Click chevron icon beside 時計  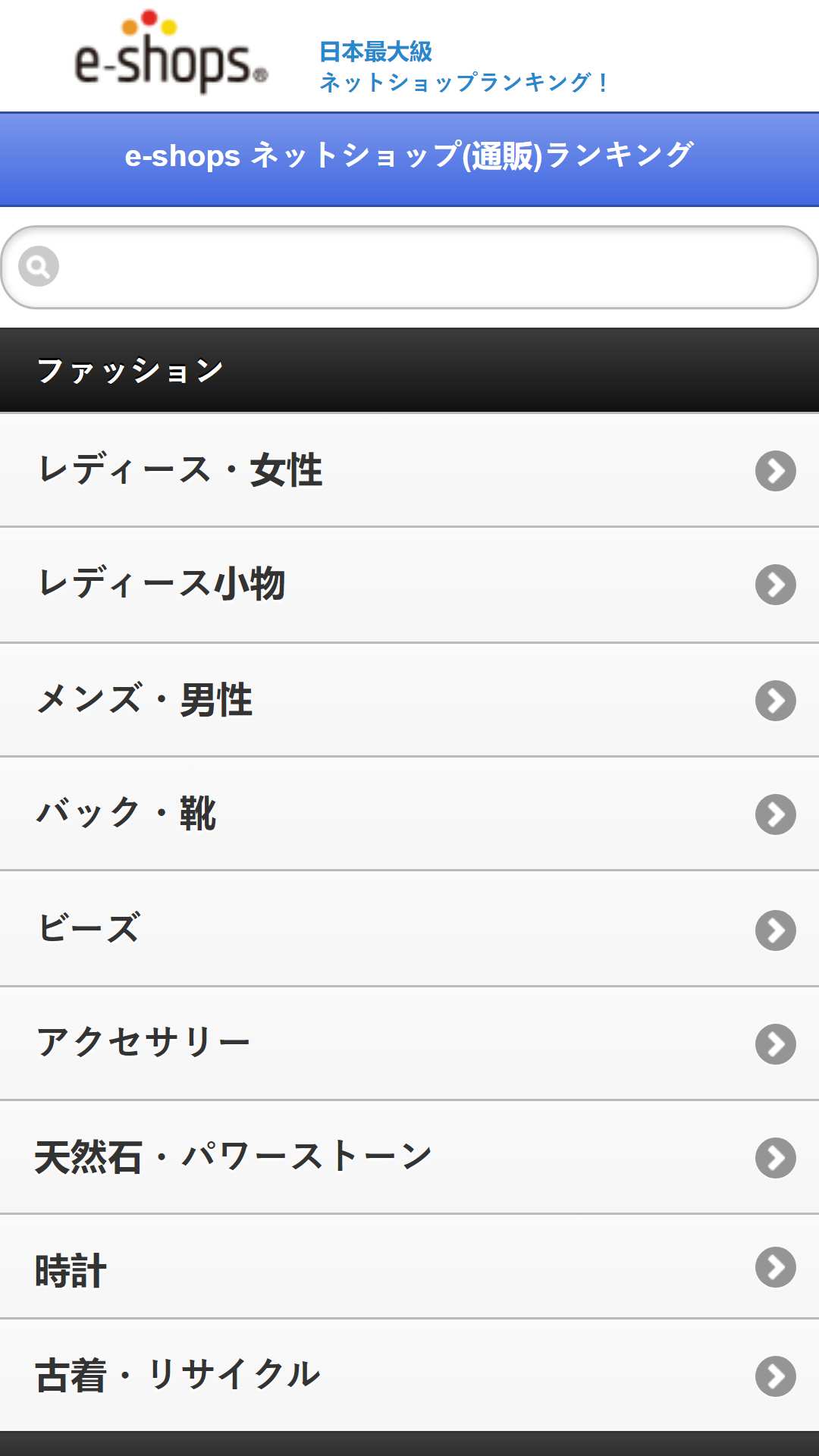tap(775, 1267)
